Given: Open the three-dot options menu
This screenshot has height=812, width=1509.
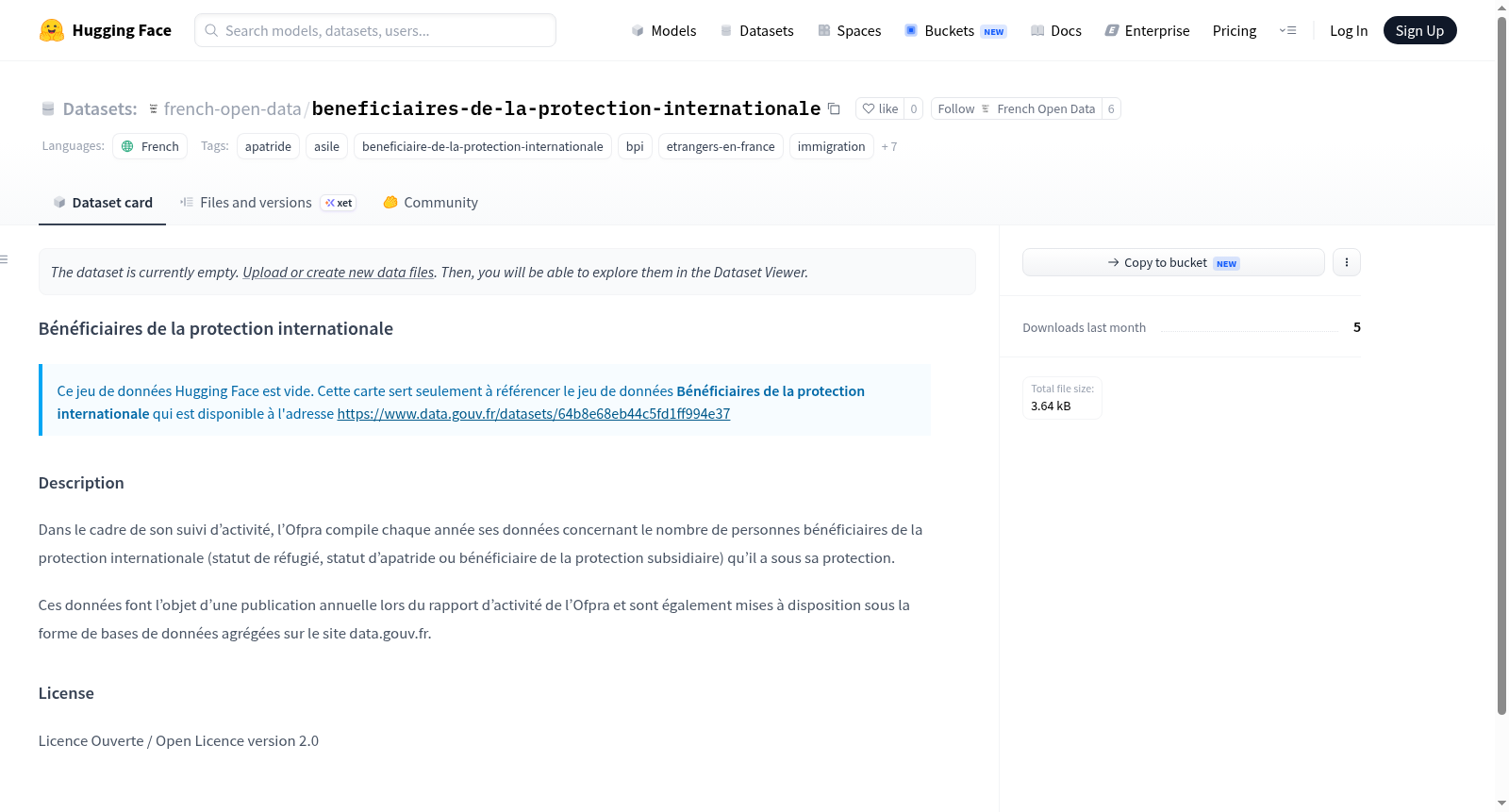Looking at the screenshot, I should point(1347,262).
